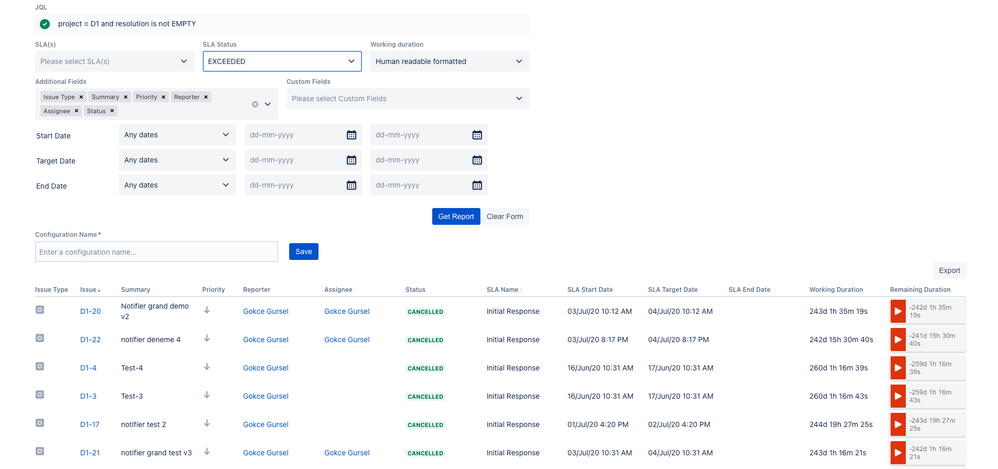Viewport: 998px width, 469px height.
Task: Open the Start Date 'Any dates' dropdown
Action: click(176, 135)
